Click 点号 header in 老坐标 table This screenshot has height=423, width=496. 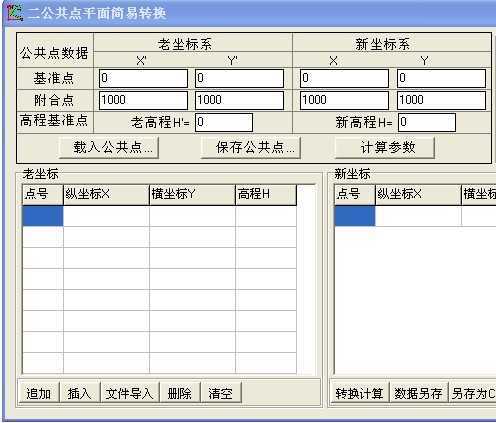(43, 194)
